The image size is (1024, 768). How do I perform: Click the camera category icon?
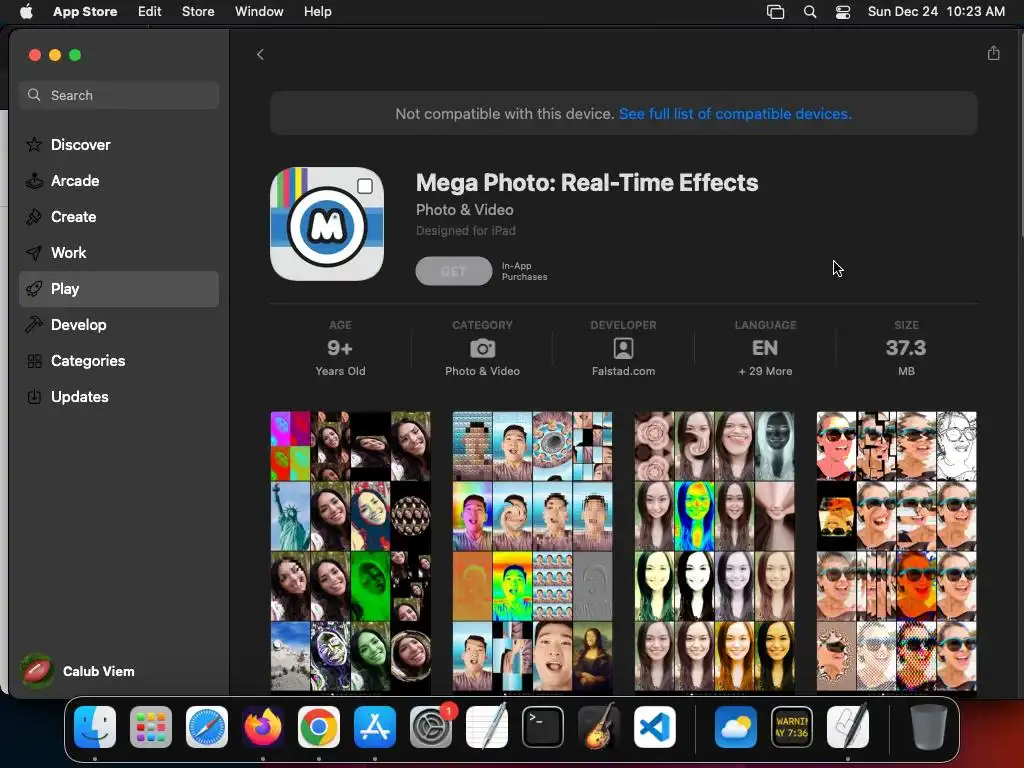(483, 348)
